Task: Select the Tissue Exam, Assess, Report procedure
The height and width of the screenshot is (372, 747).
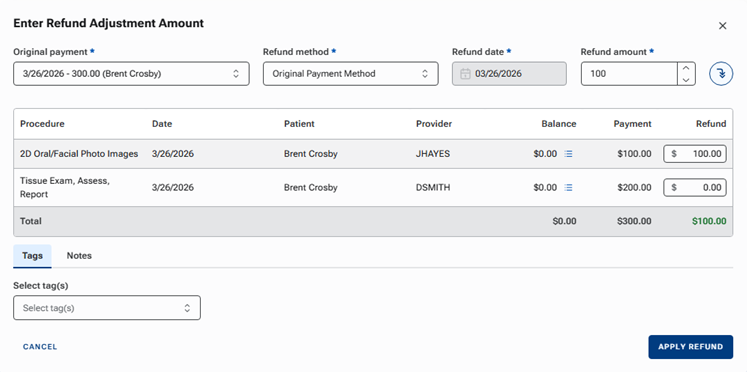Action: tap(65, 188)
